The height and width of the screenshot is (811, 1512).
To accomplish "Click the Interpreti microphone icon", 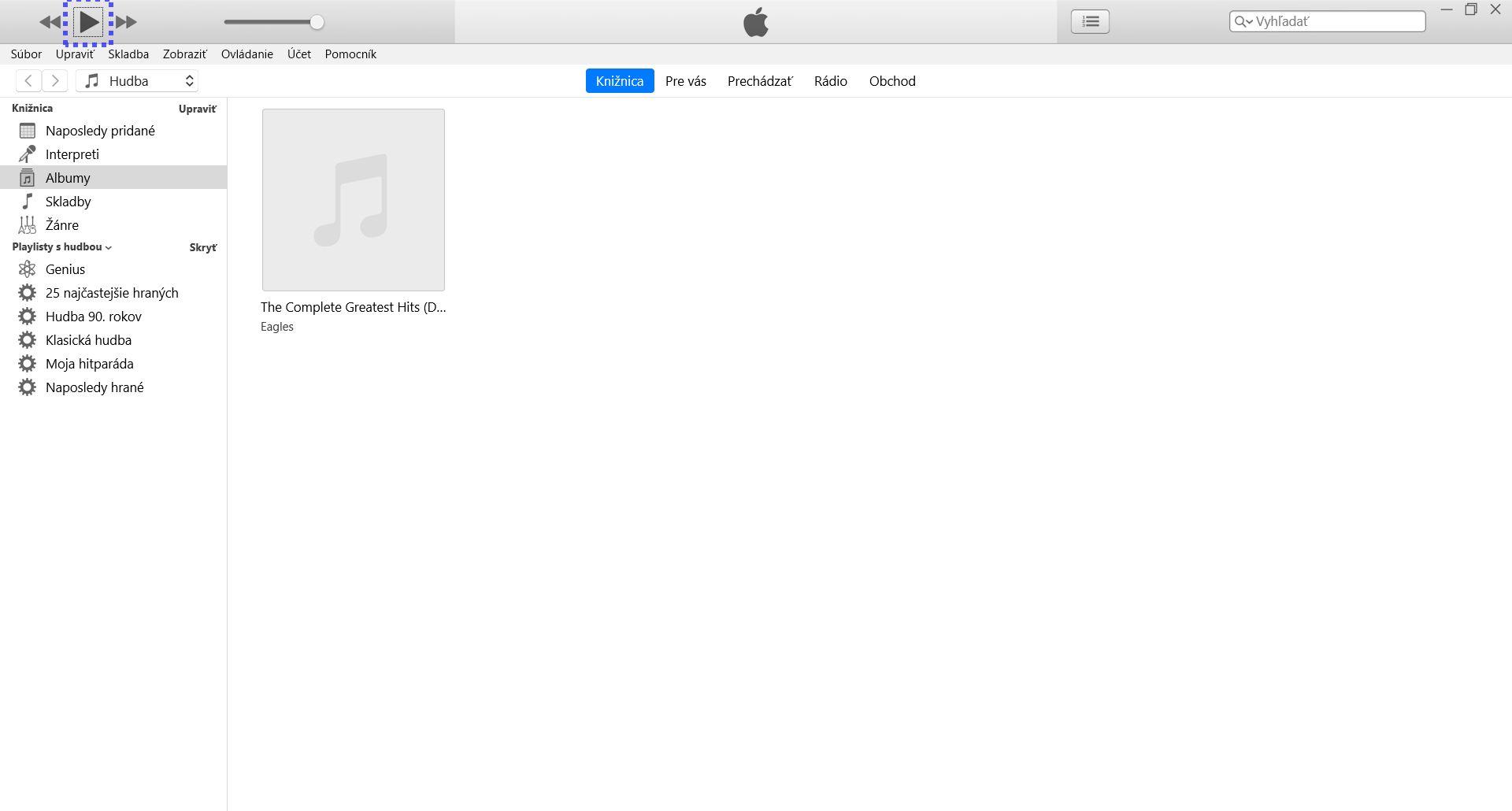I will pos(28,154).
